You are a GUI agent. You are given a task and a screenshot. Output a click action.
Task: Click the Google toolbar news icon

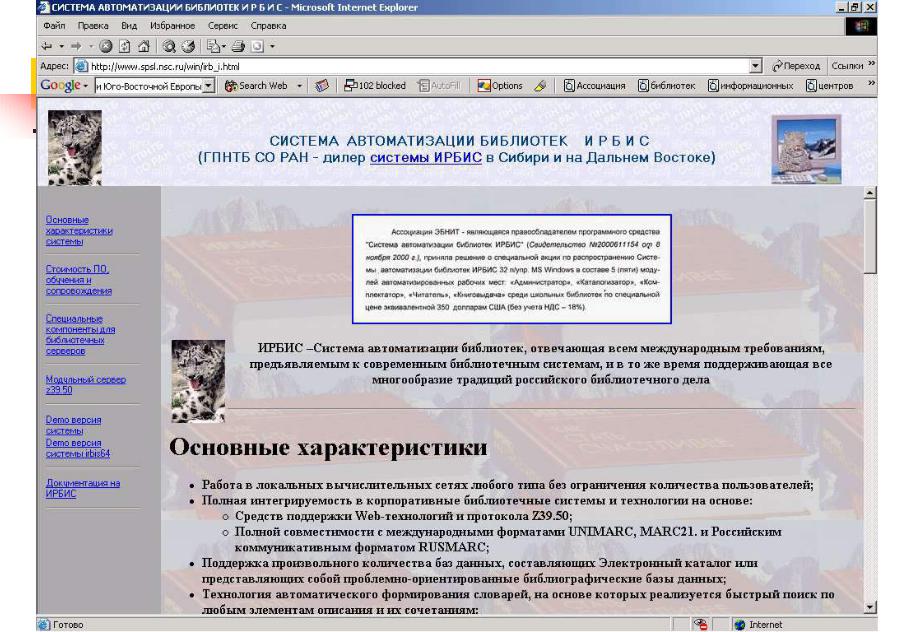[x=322, y=86]
